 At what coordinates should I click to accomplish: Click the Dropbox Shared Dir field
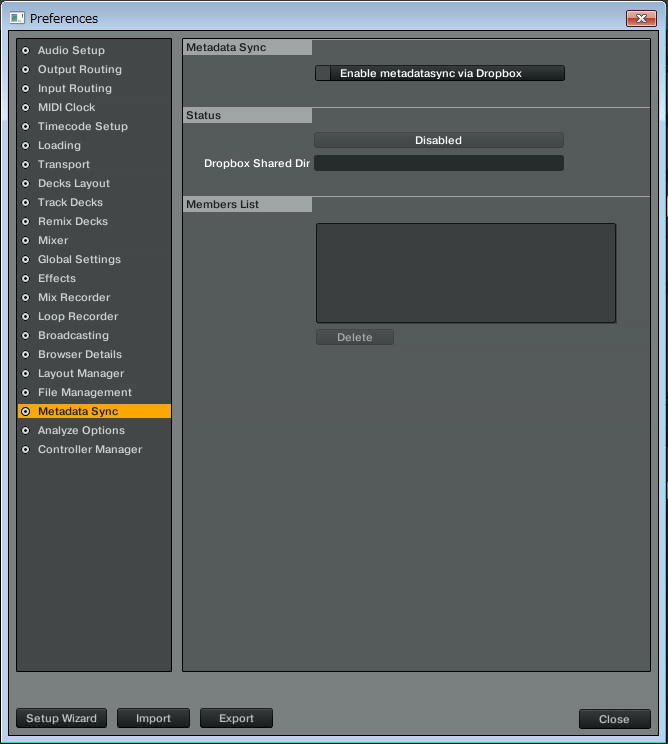[439, 163]
